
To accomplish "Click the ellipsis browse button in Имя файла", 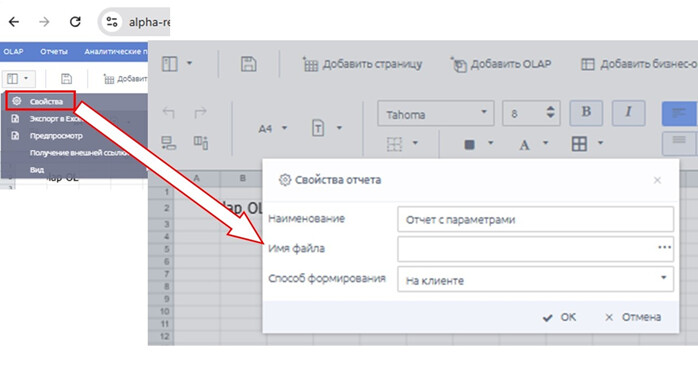I will [665, 247].
